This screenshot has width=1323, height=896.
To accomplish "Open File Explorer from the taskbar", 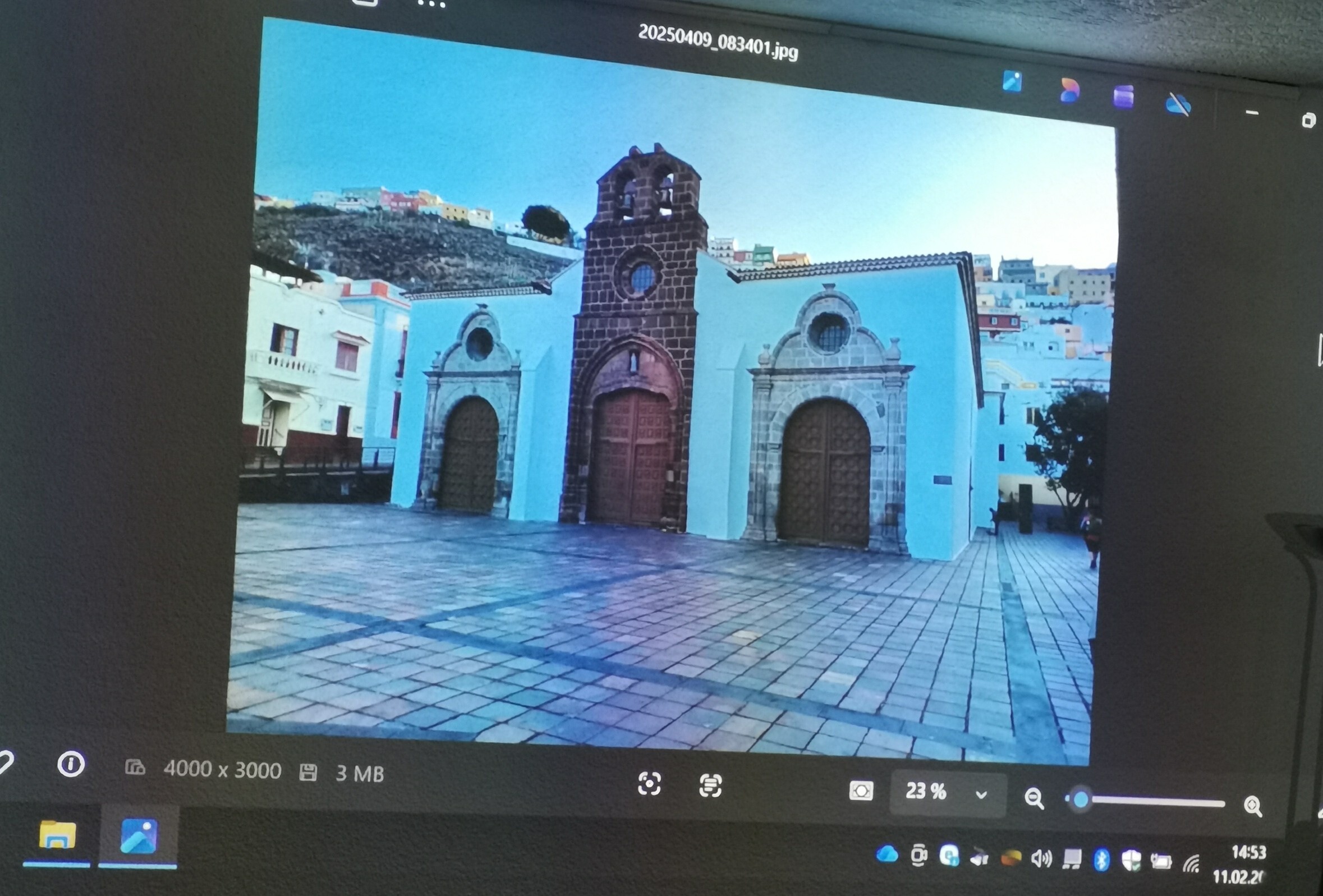I will tap(57, 835).
